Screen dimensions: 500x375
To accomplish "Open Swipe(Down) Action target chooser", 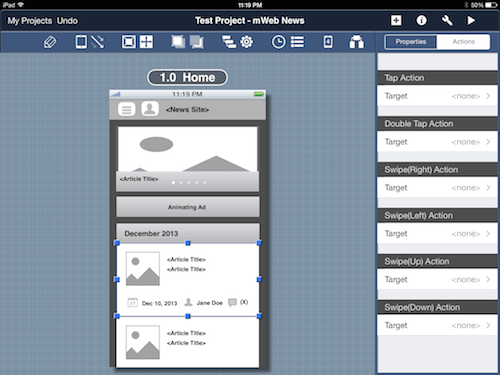I will coord(437,325).
